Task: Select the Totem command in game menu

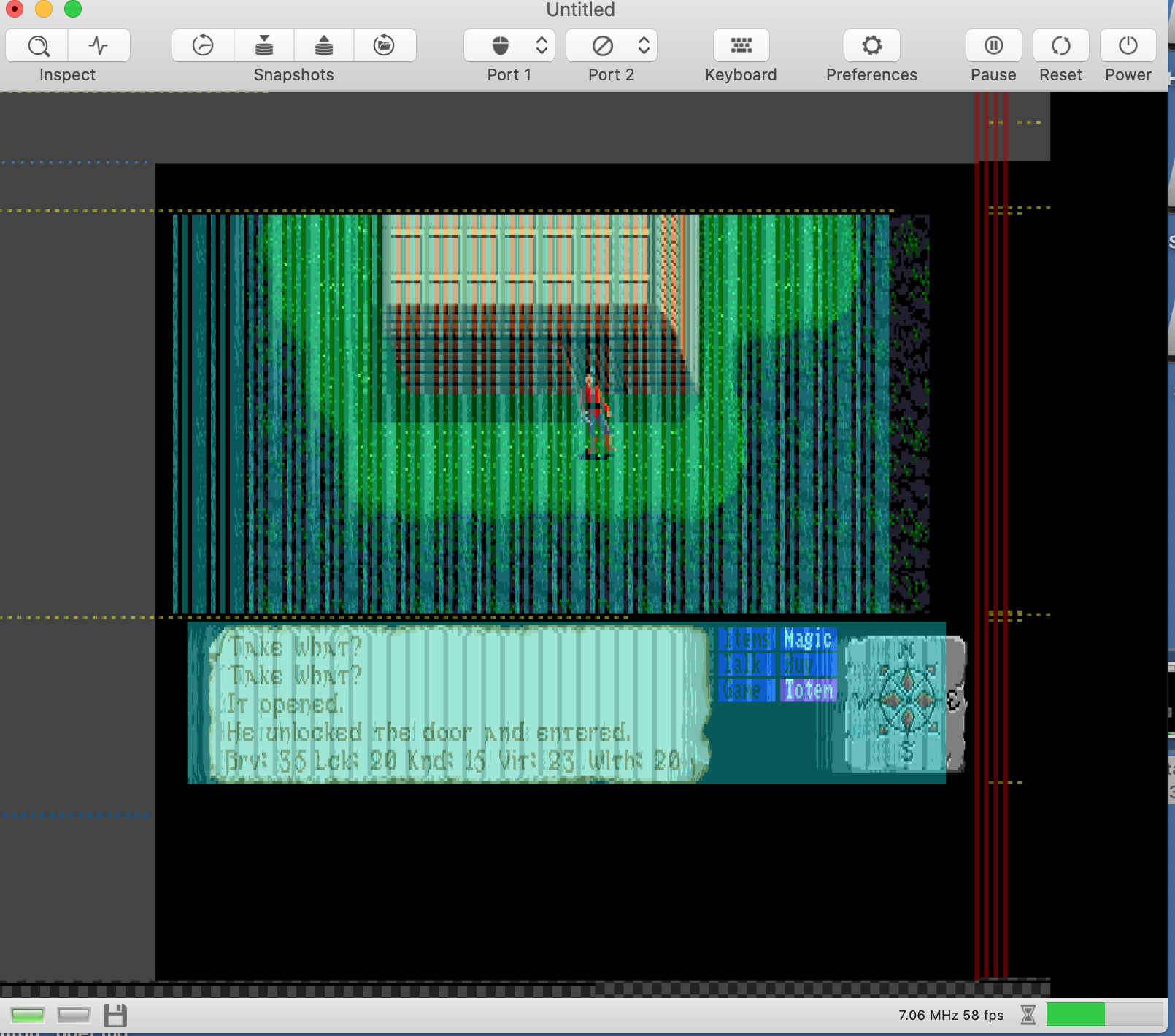Action: click(808, 689)
